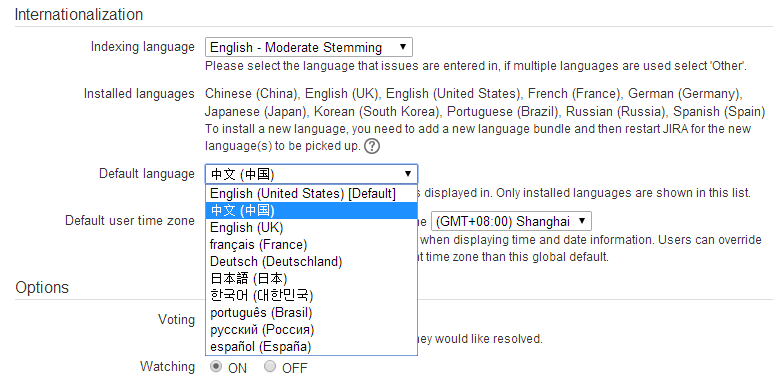This screenshot has height=381, width=779.
Task: Click the Options section heading
Action: [x=42, y=287]
